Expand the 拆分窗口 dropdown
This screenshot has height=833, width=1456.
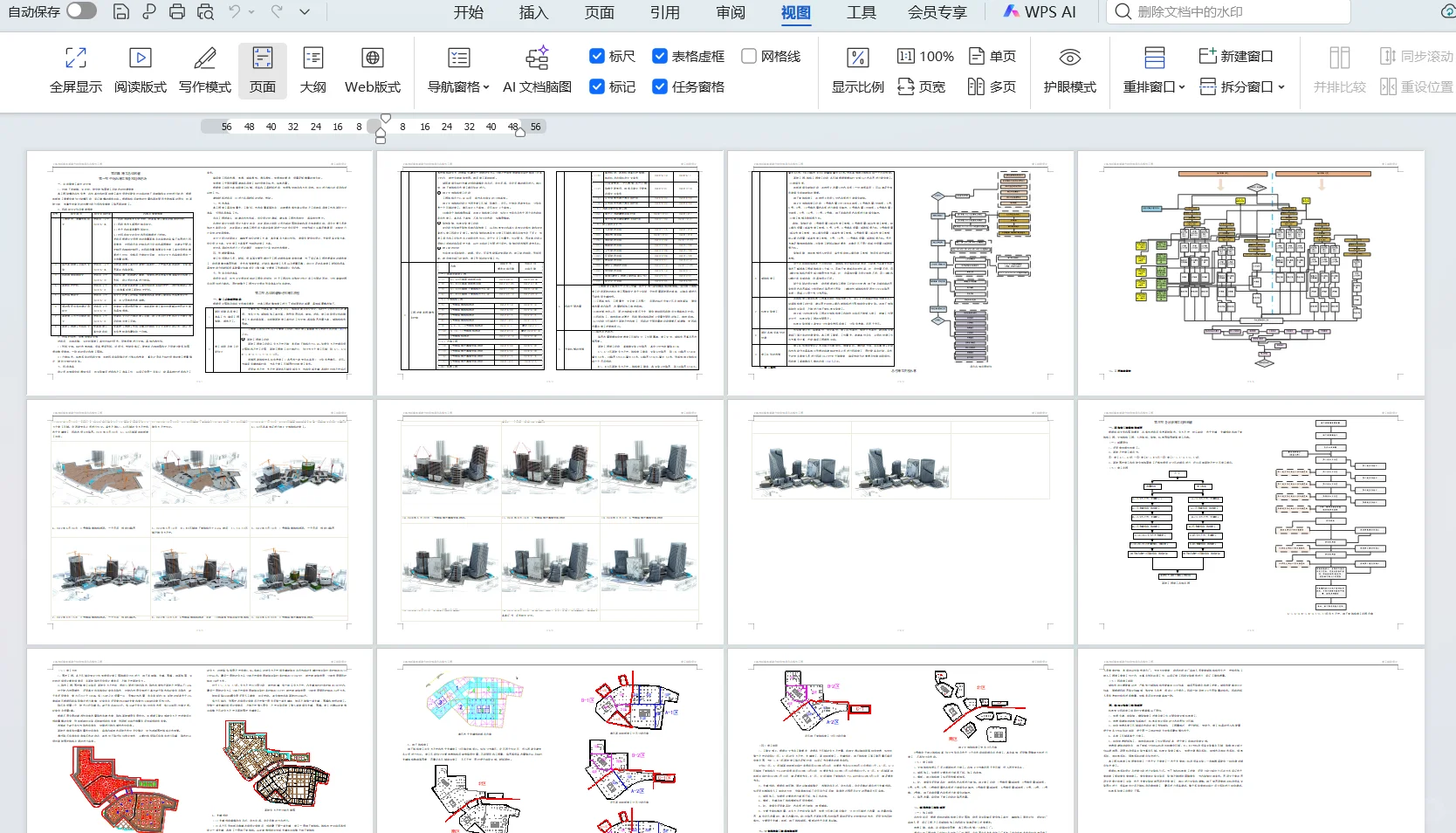tap(1281, 86)
